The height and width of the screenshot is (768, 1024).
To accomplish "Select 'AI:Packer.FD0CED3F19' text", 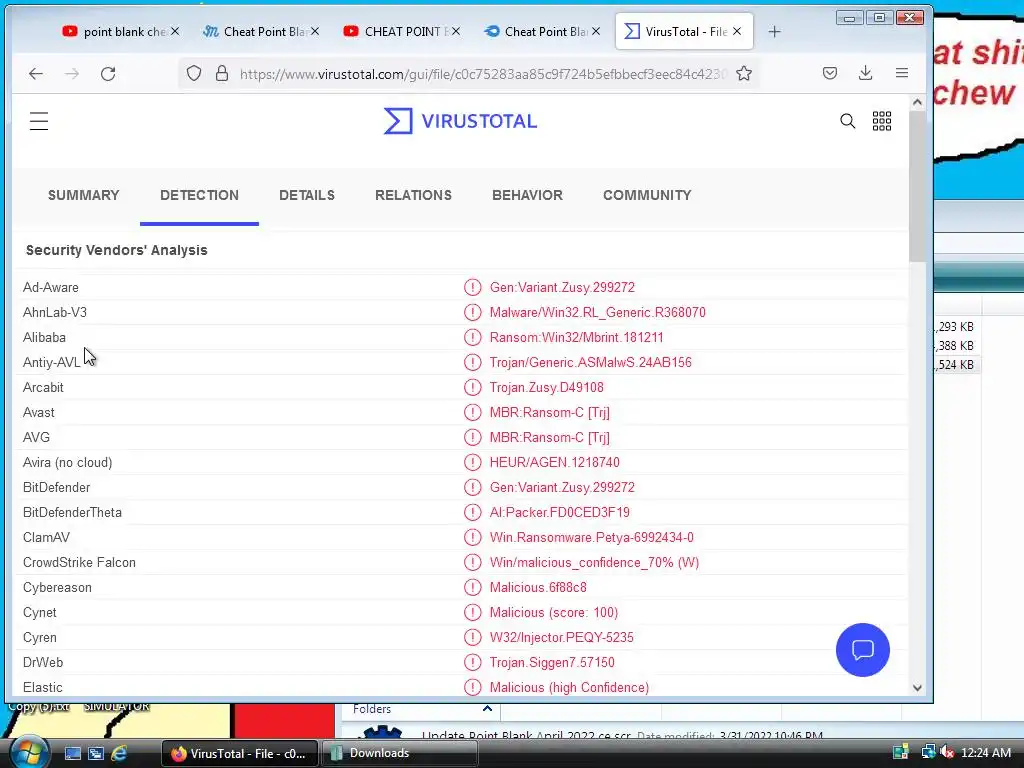I will 560,513.
